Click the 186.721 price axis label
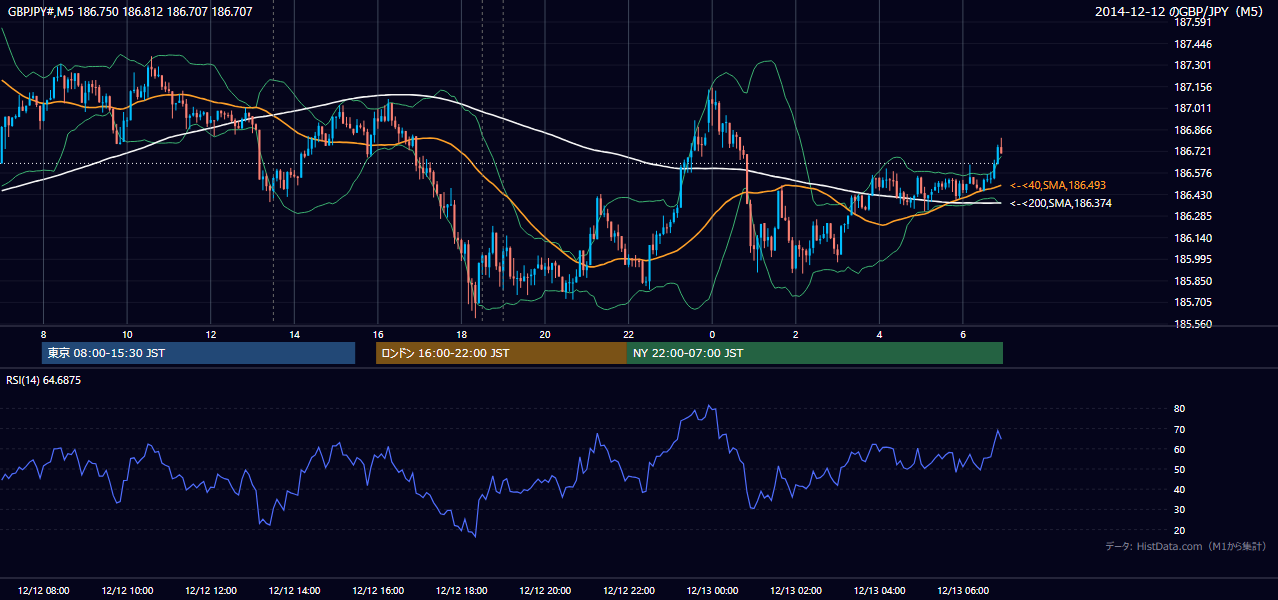Image resolution: width=1278 pixels, height=600 pixels. tap(1192, 152)
